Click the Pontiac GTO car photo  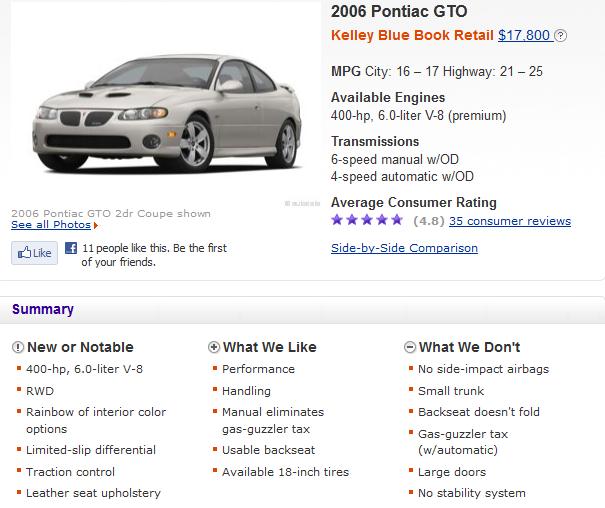[167, 114]
